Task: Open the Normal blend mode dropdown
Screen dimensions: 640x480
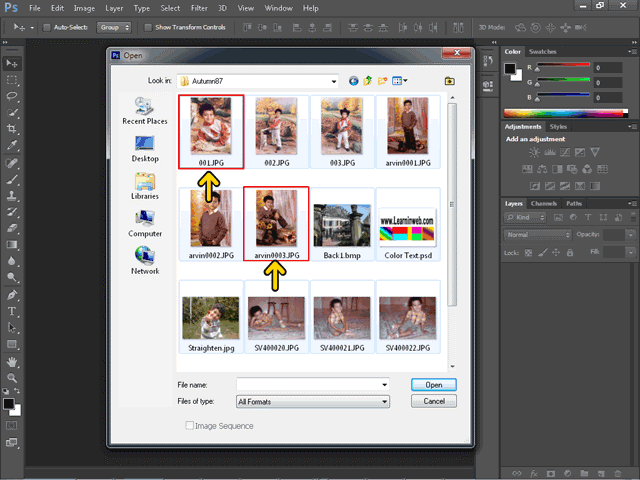Action: 538,235
